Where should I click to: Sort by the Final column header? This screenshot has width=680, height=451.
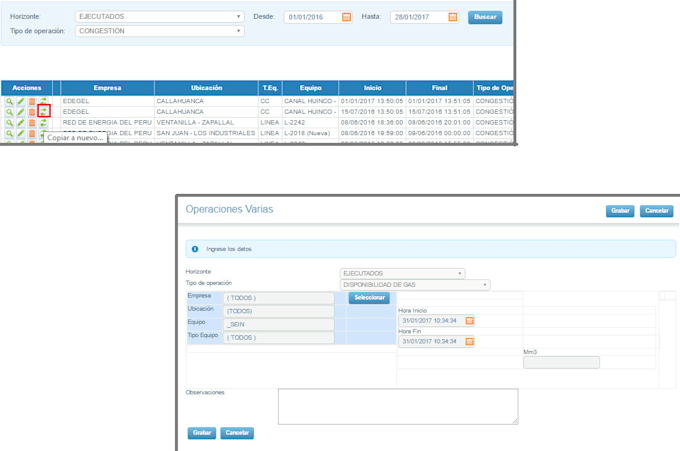coord(439,88)
